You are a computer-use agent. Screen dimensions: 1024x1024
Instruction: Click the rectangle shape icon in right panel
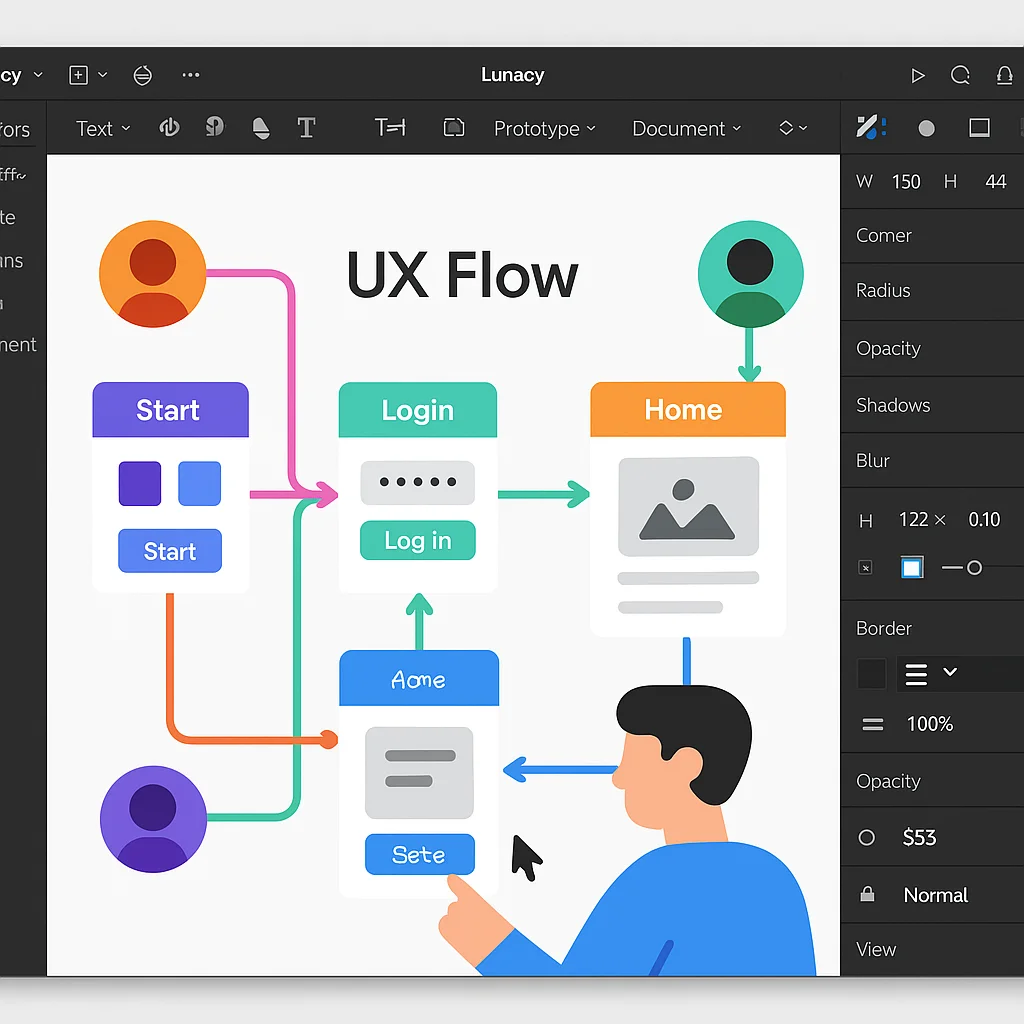979,128
